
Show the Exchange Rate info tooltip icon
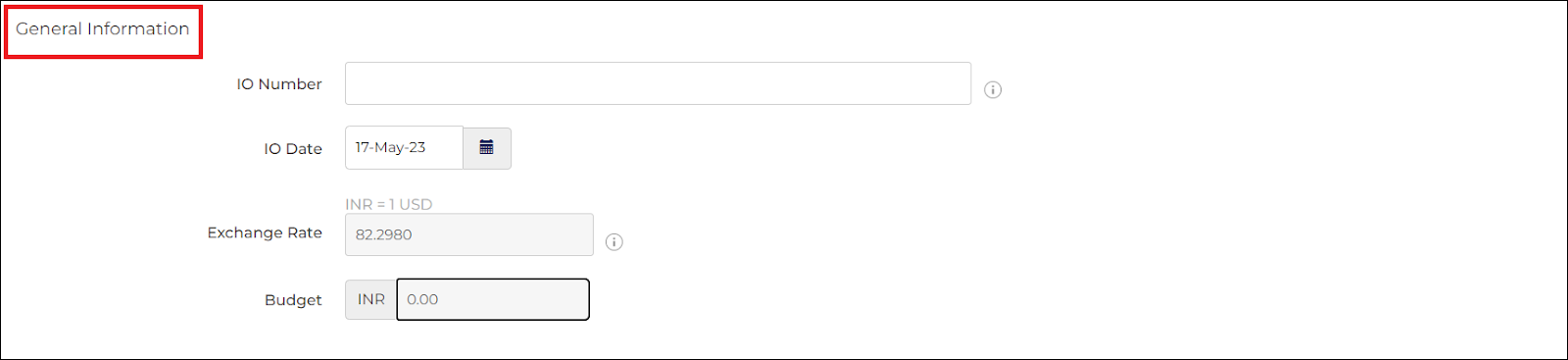click(614, 242)
